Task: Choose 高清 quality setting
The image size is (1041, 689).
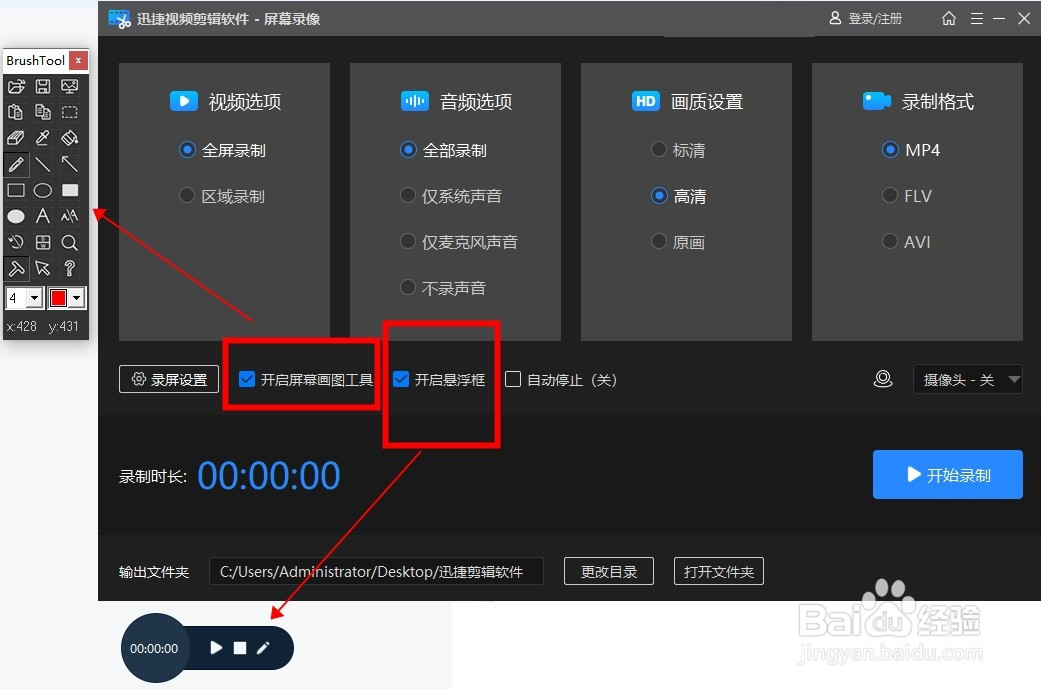Action: pyautogui.click(x=678, y=196)
